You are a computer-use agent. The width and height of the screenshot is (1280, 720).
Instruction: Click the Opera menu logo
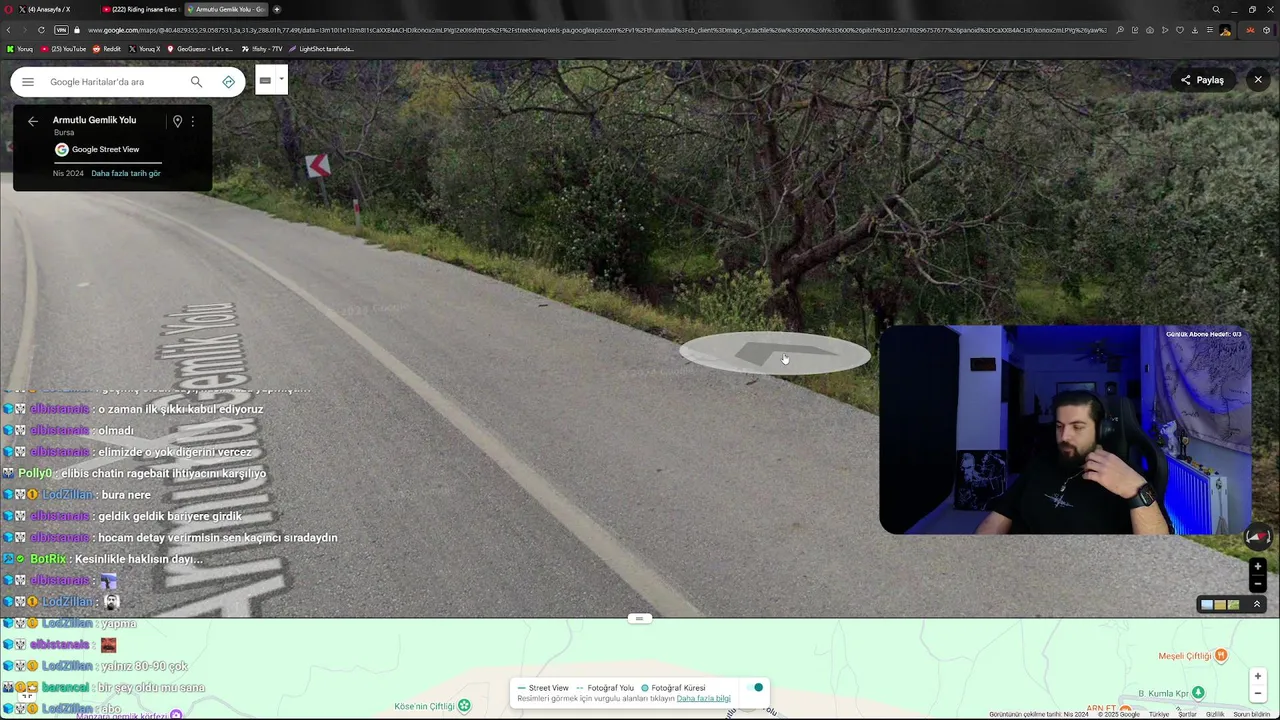8,9
